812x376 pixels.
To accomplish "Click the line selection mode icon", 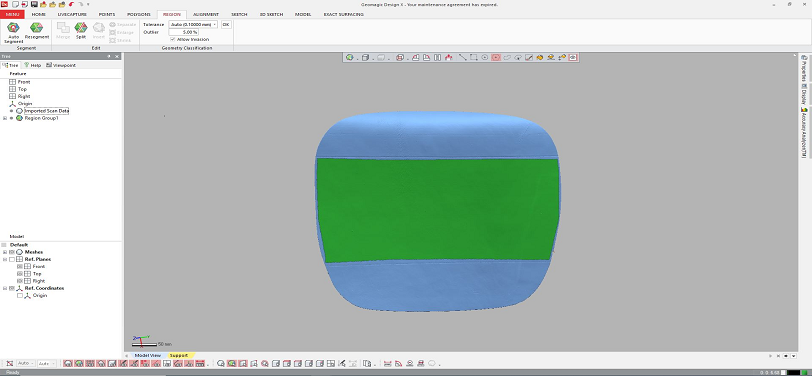I will click(x=463, y=57).
